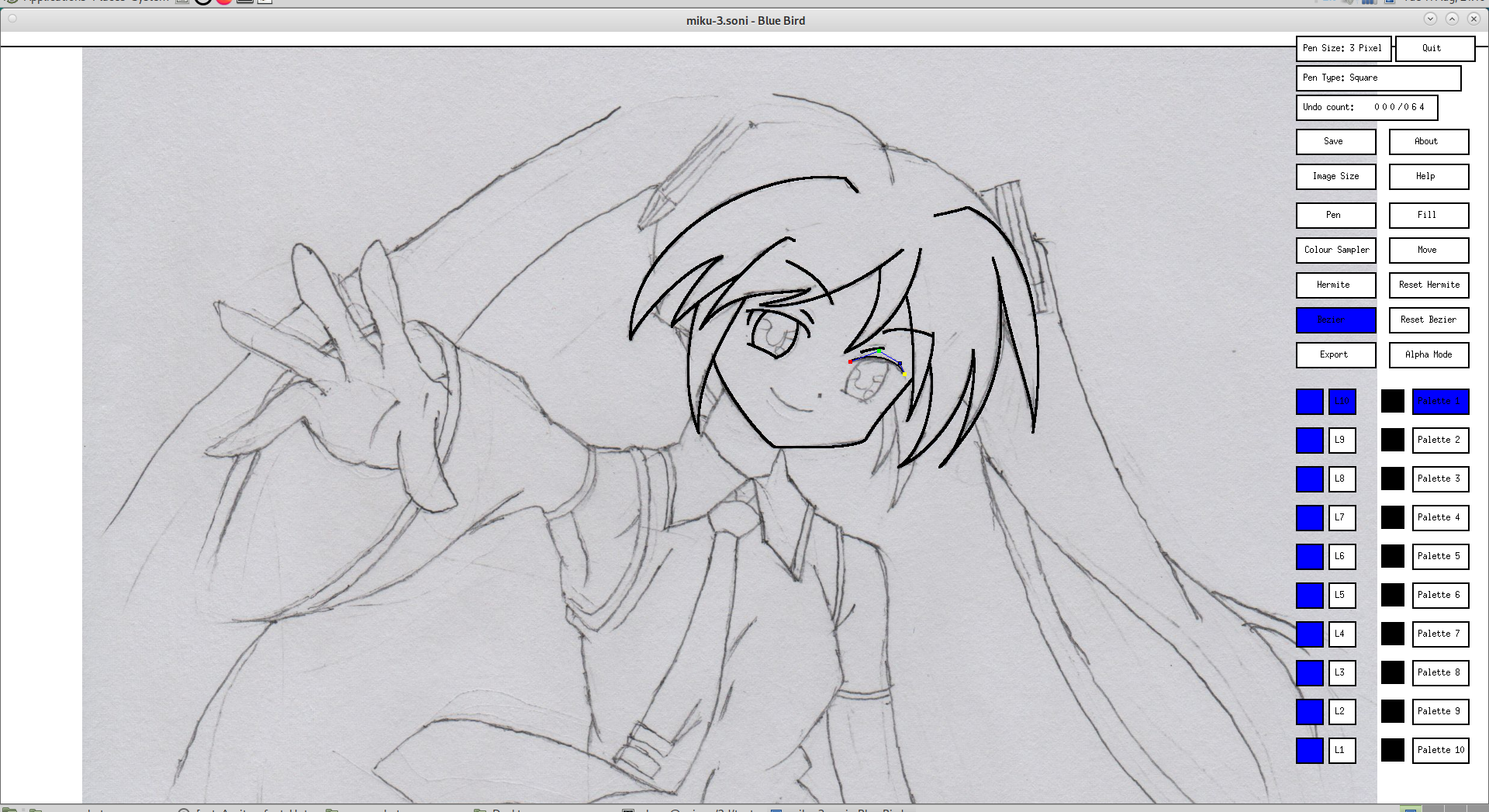Toggle the blue square beside layer L7

coord(1310,518)
